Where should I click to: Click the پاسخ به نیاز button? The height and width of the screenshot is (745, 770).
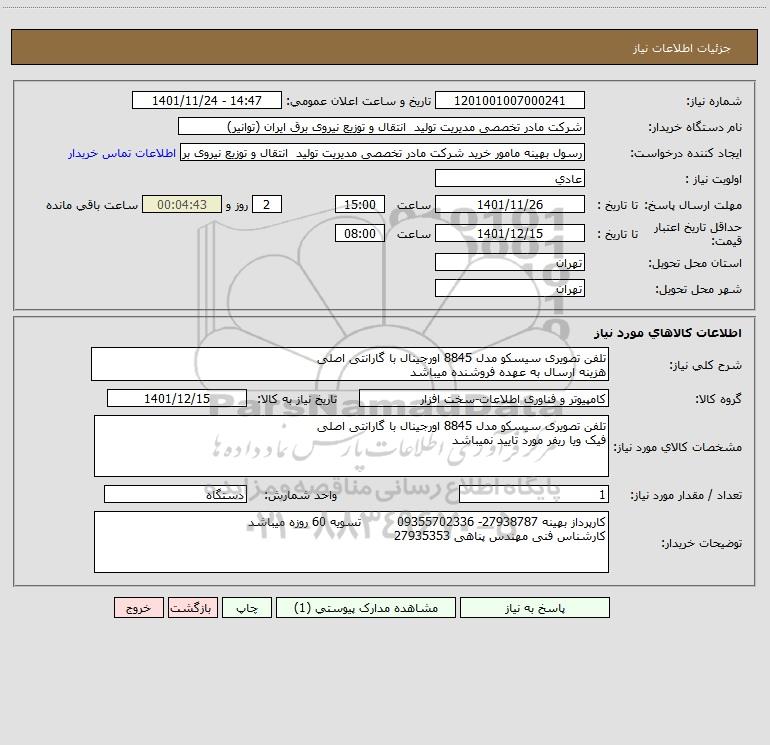coord(535,608)
